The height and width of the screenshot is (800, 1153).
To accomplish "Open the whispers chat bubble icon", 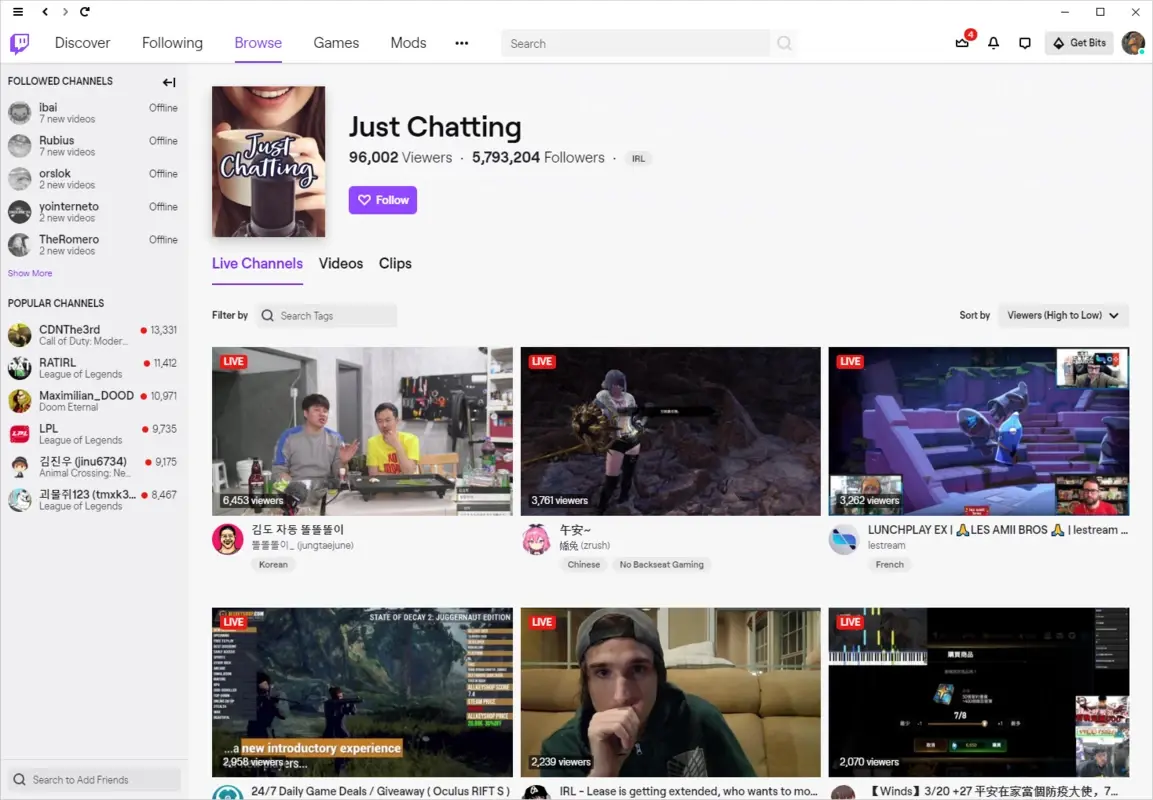I will [x=1024, y=43].
